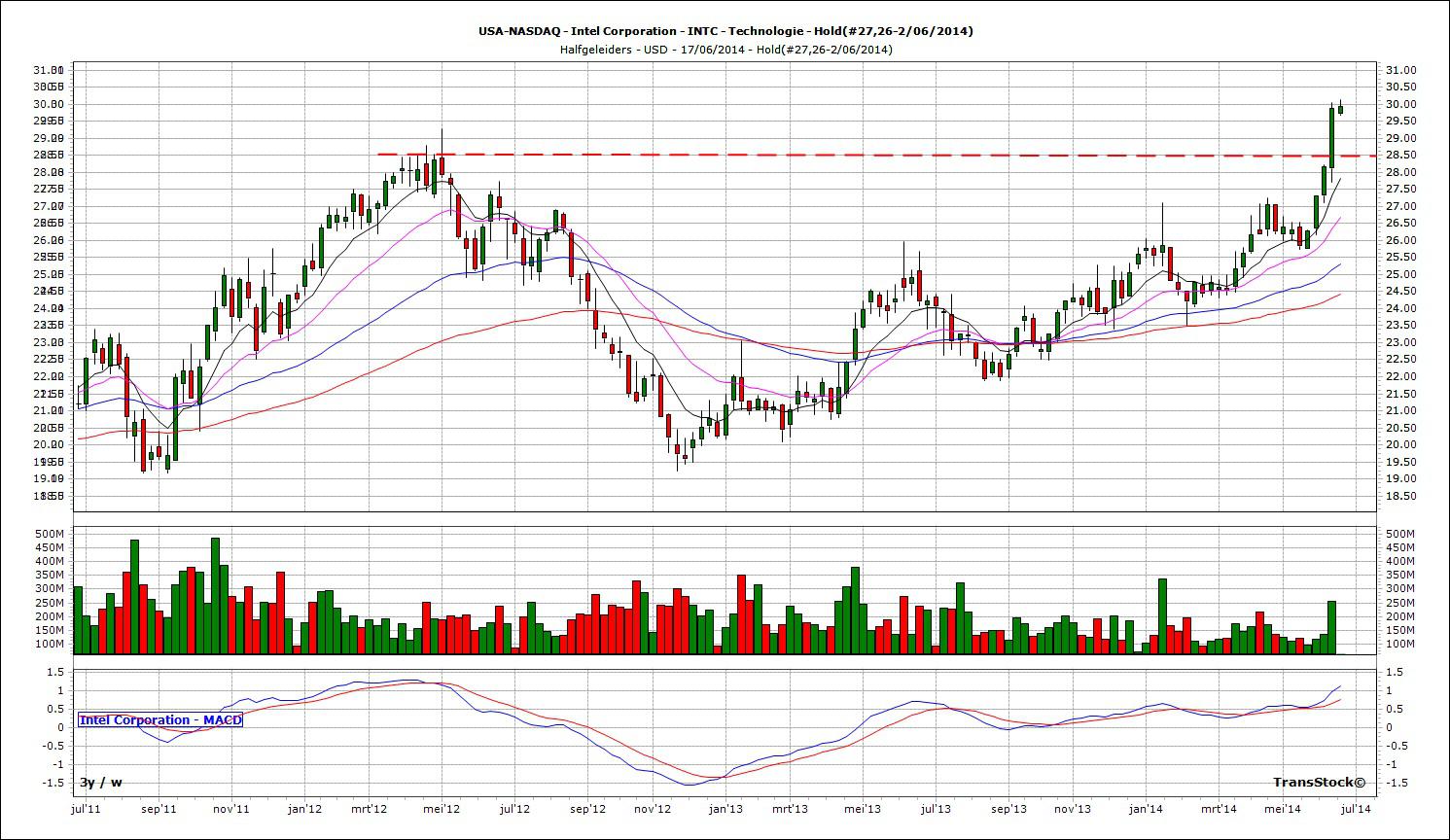Select the mei'14 date label

coord(1284,809)
